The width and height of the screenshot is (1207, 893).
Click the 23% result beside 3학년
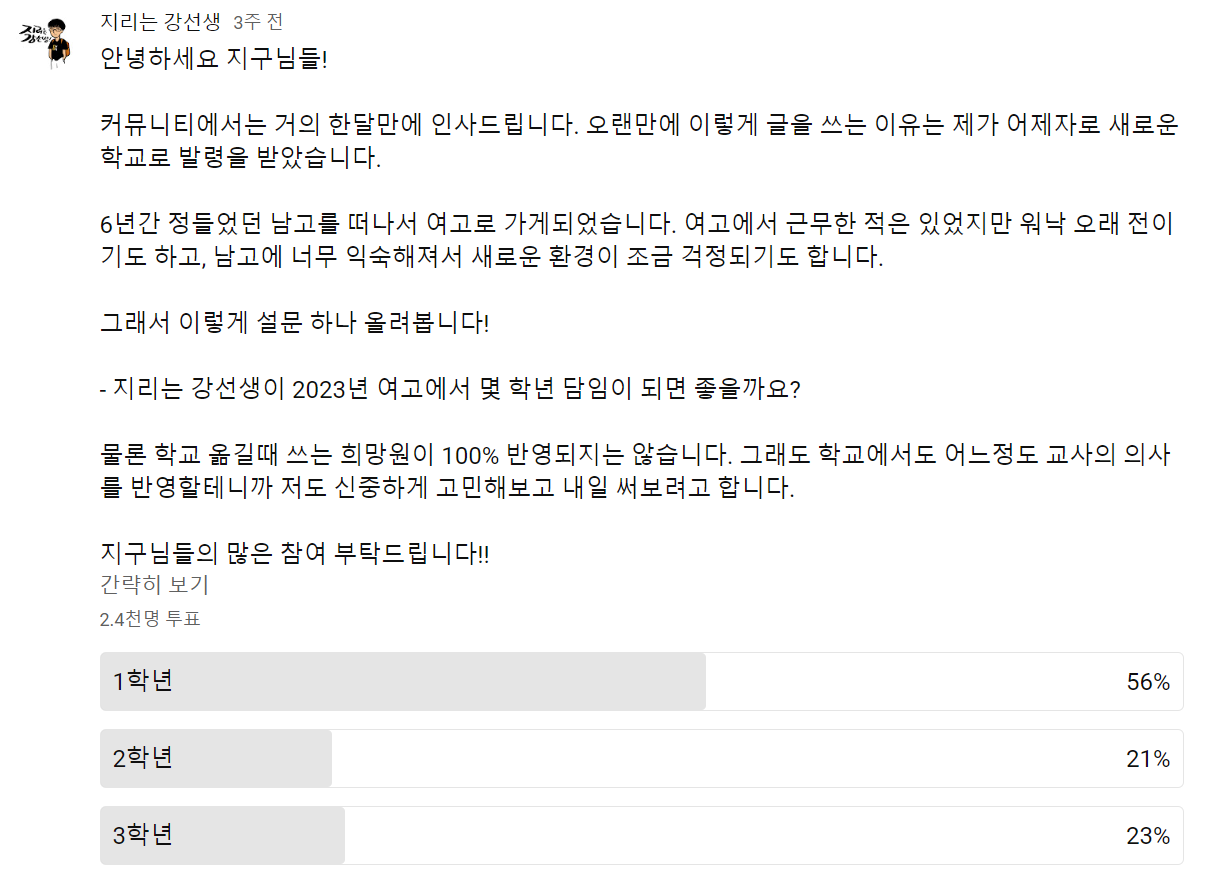point(1149,835)
